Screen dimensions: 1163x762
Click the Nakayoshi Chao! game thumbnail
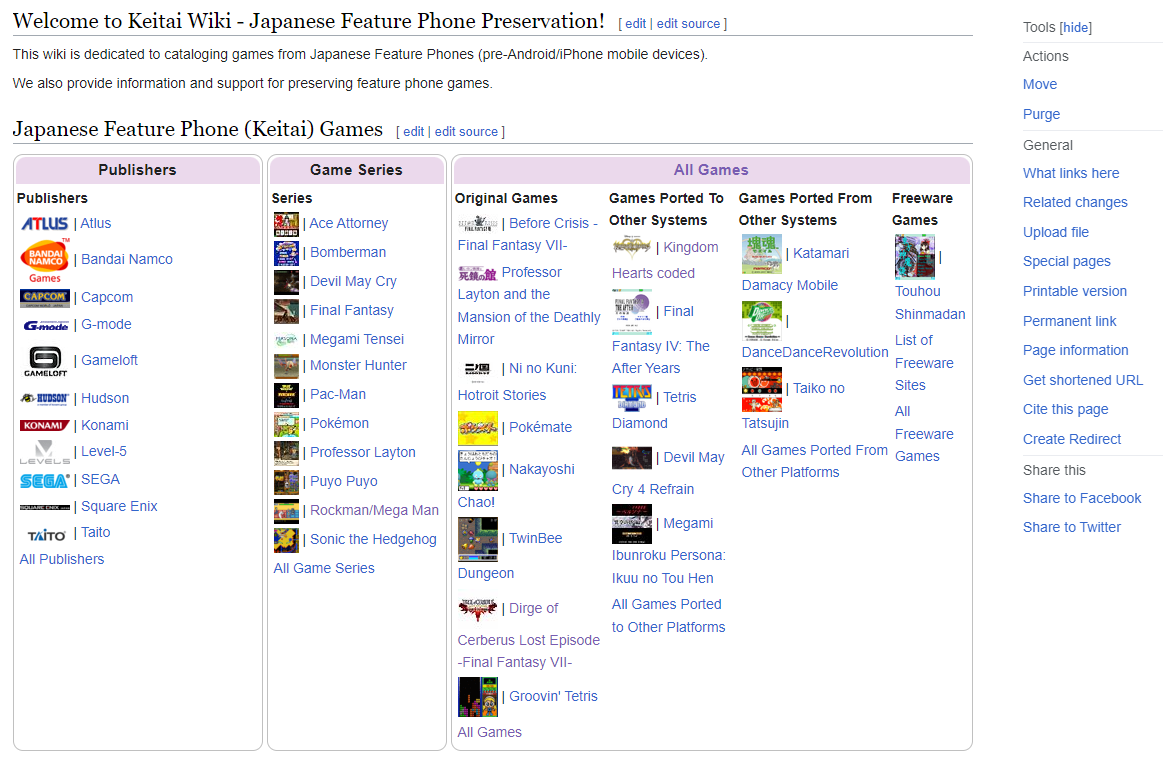tap(478, 470)
